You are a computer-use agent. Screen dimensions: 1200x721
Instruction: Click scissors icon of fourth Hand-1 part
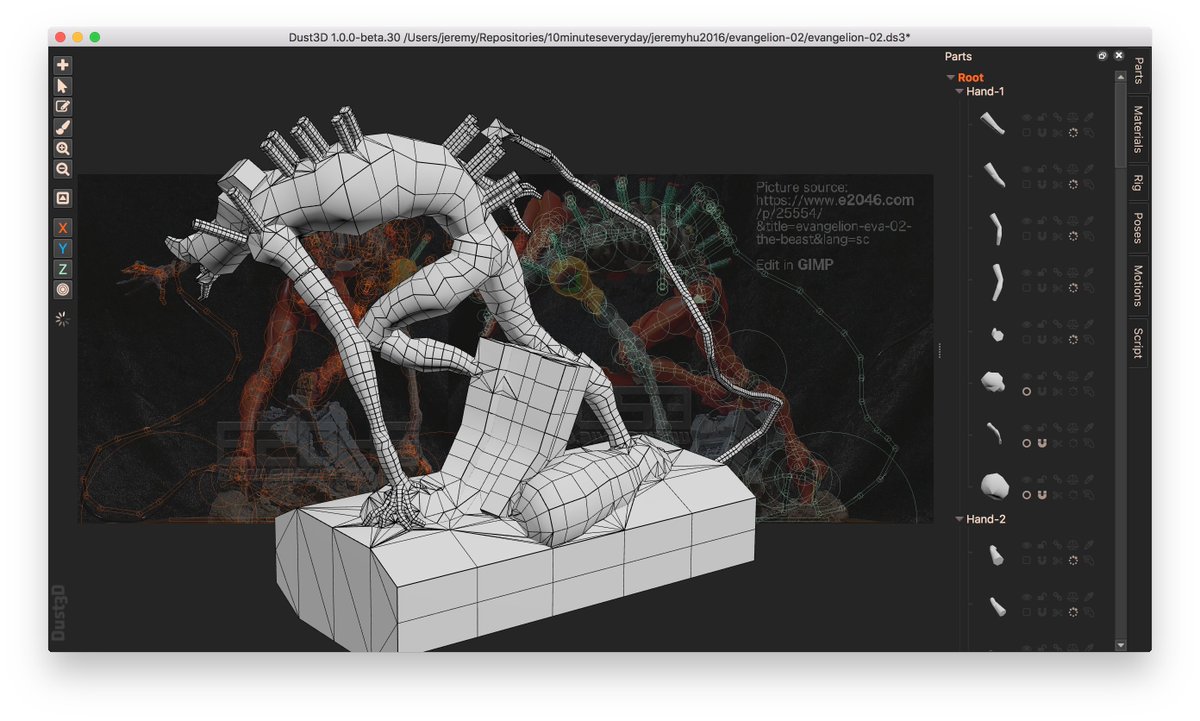point(1057,288)
